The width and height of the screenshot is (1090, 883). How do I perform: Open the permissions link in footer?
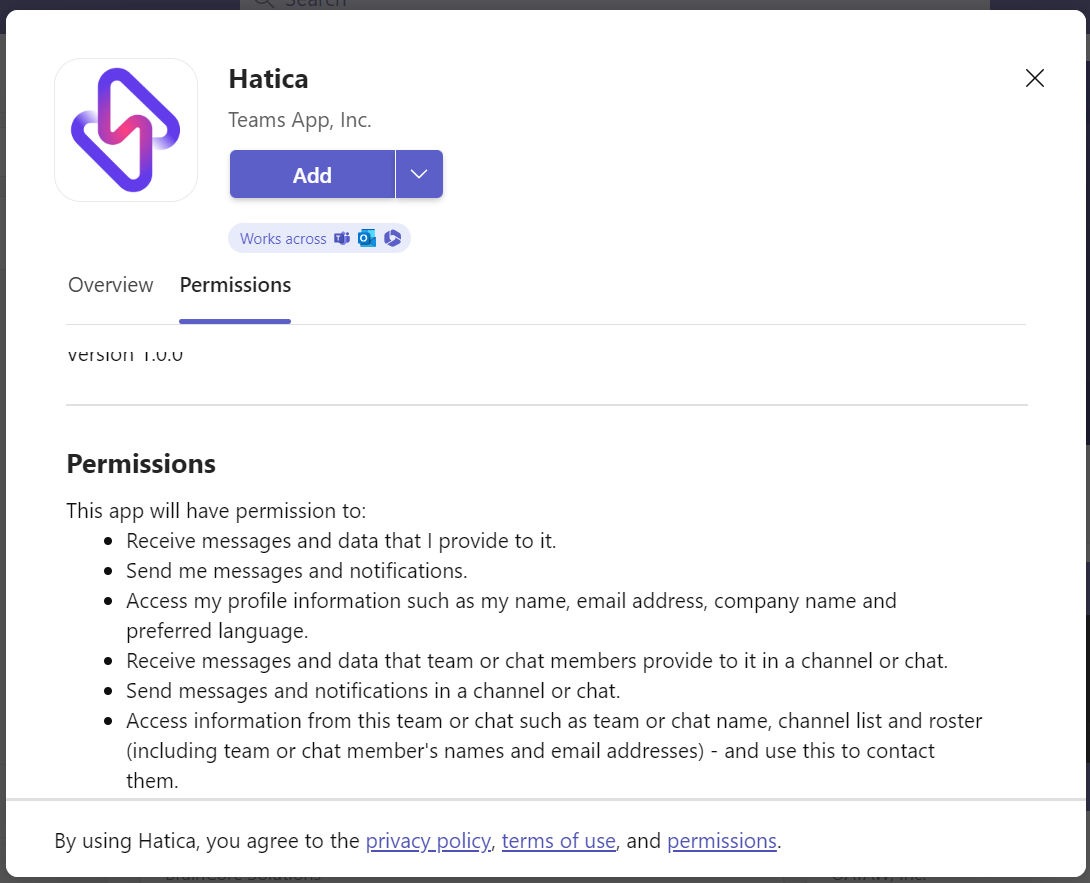[722, 841]
